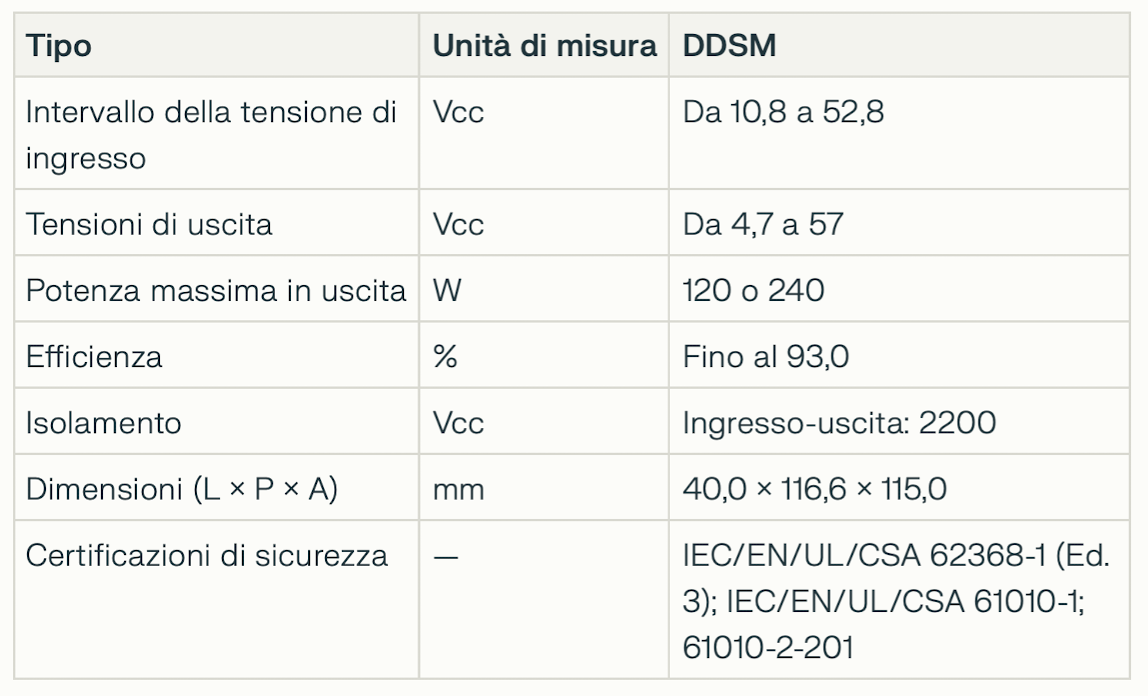
Task: Click the Efficienza row label
Action: (94, 356)
